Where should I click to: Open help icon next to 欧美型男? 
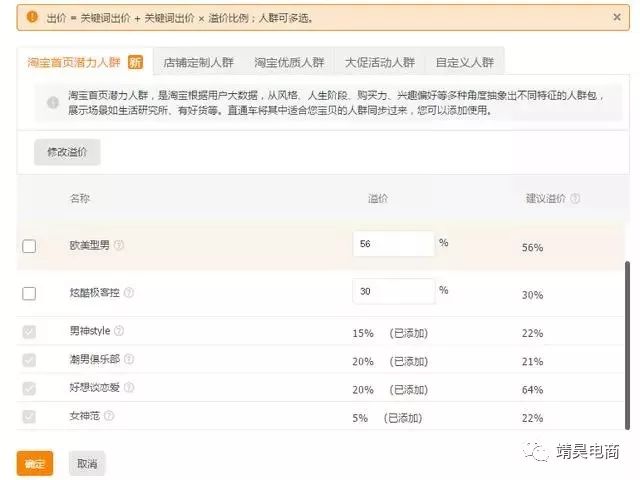[x=119, y=245]
